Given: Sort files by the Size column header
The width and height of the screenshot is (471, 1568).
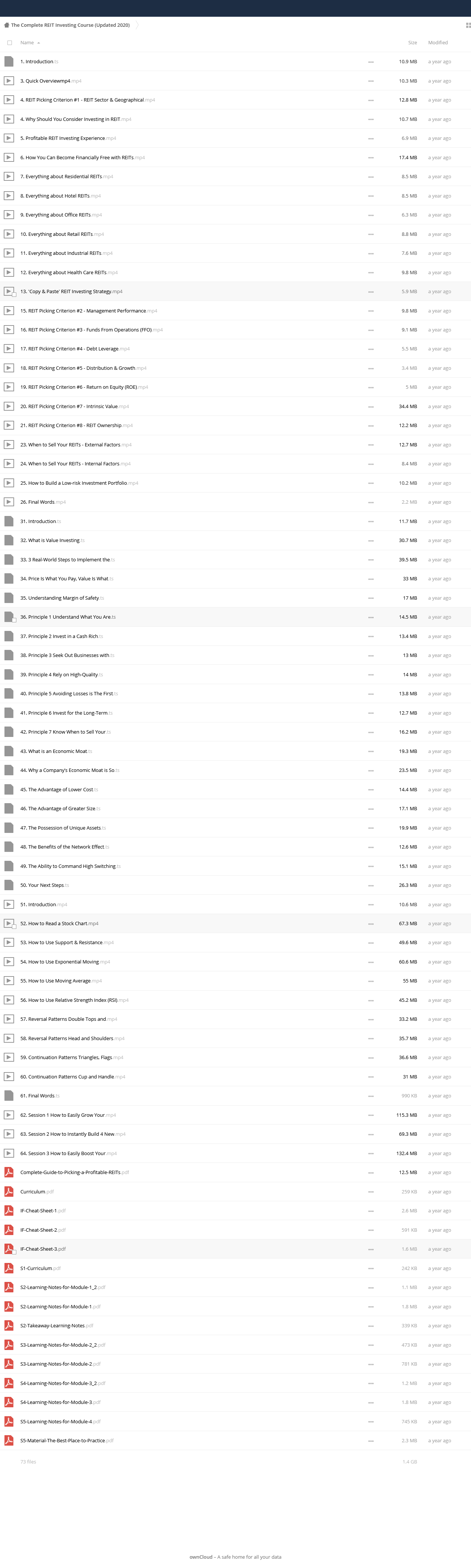Looking at the screenshot, I should pyautogui.click(x=412, y=43).
